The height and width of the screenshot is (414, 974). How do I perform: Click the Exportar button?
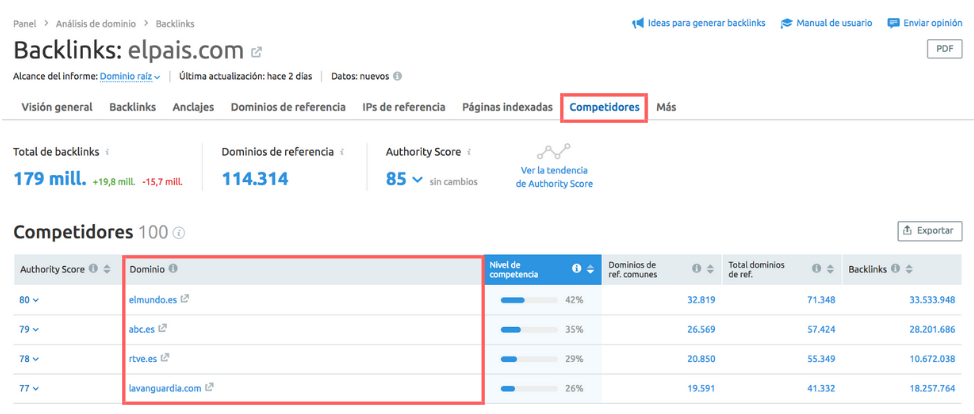930,230
